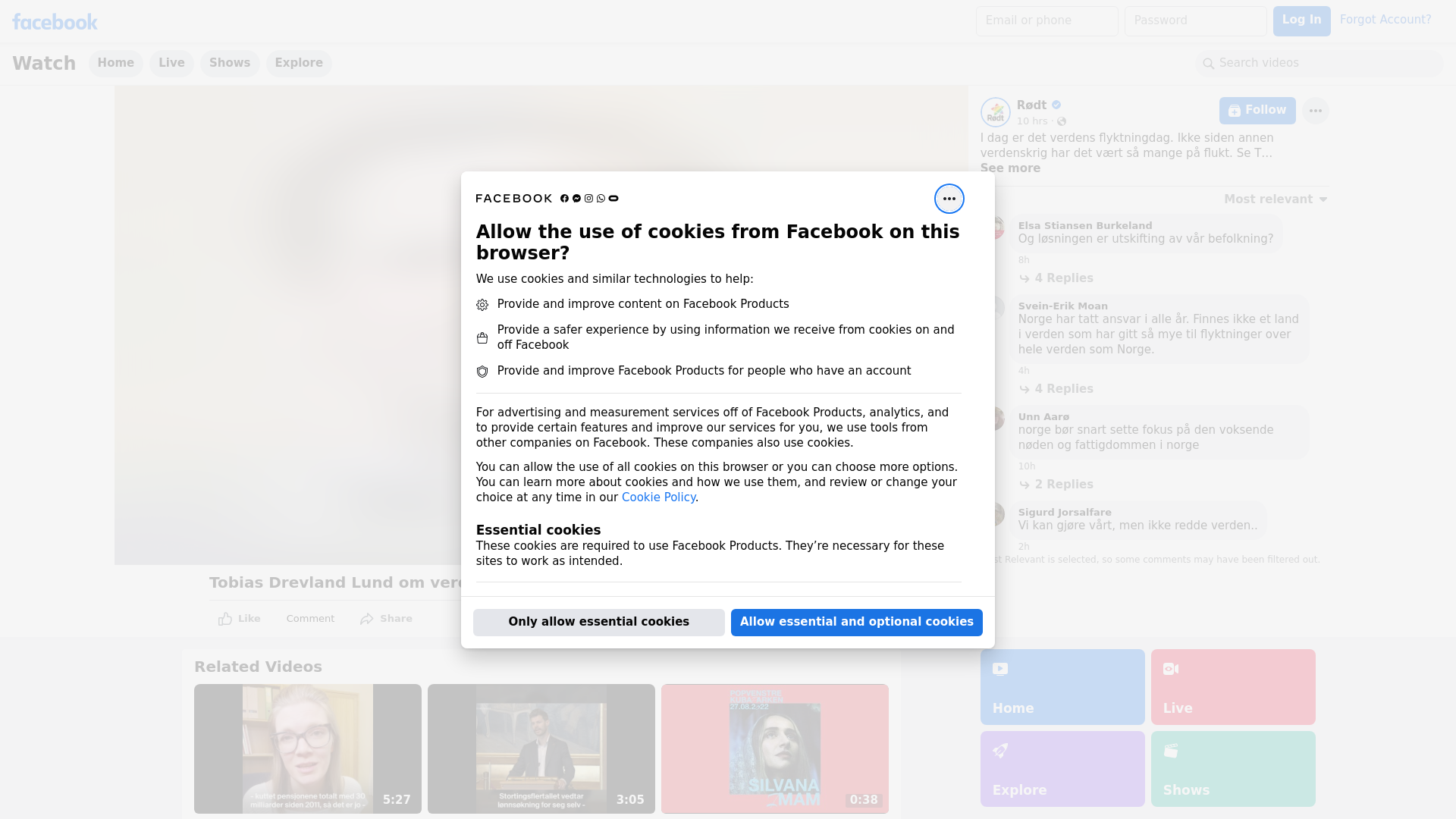Click the Explore tile with rocket icon
This screenshot has height=819, width=1456.
coord(1062,769)
